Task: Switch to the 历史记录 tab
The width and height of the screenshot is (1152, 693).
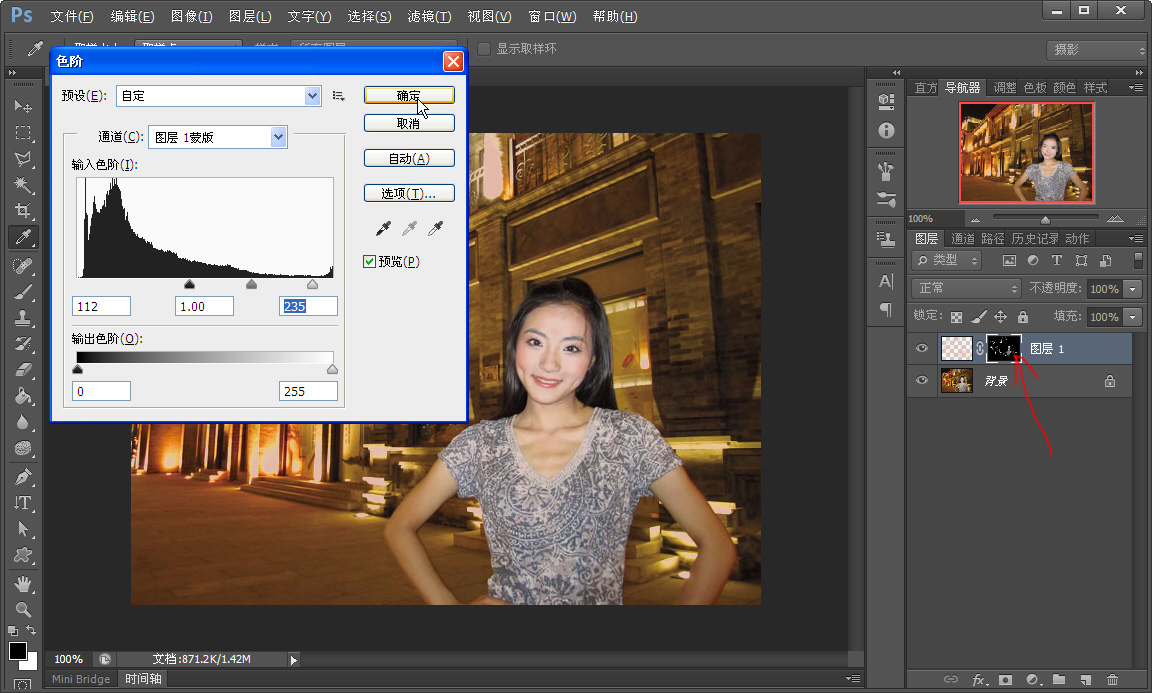Action: pyautogui.click(x=1034, y=238)
